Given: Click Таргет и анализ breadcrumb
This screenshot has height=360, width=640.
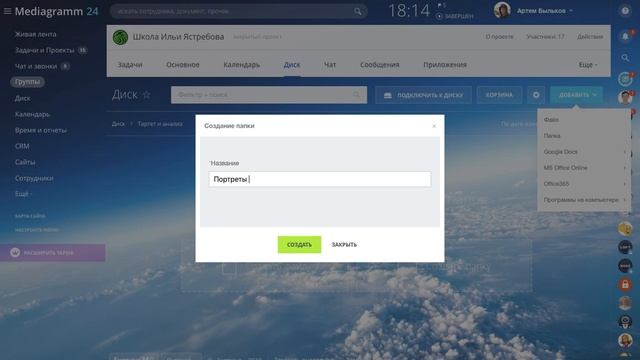Looking at the screenshot, I should click(160, 124).
